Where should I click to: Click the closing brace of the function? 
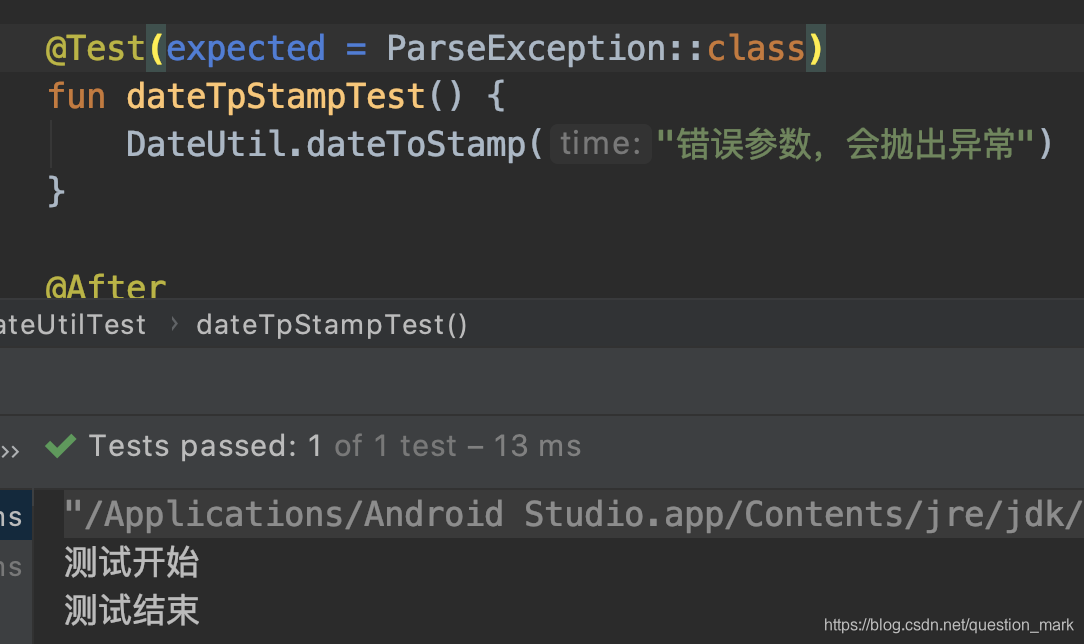coord(56,191)
